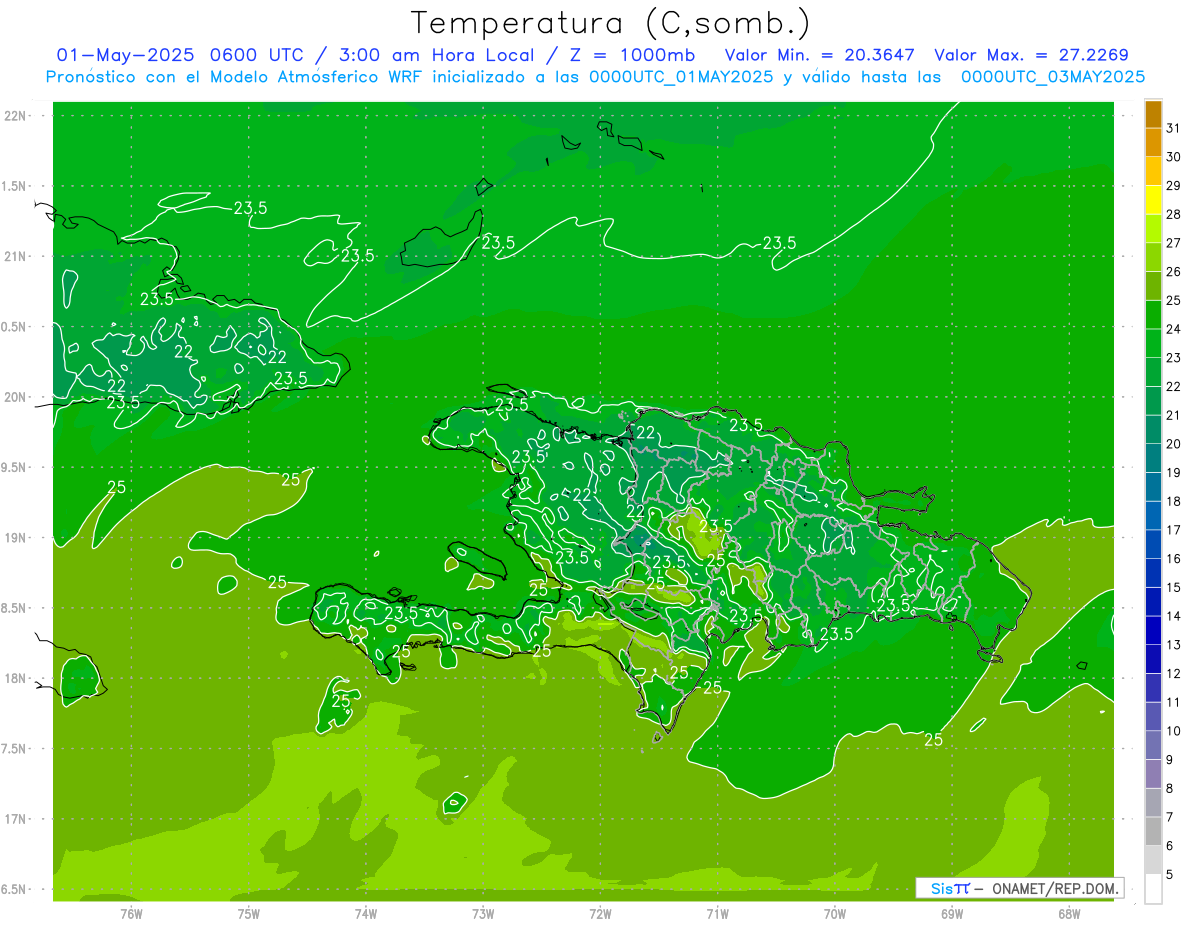Click the "73W" longitude axis label

483,913
